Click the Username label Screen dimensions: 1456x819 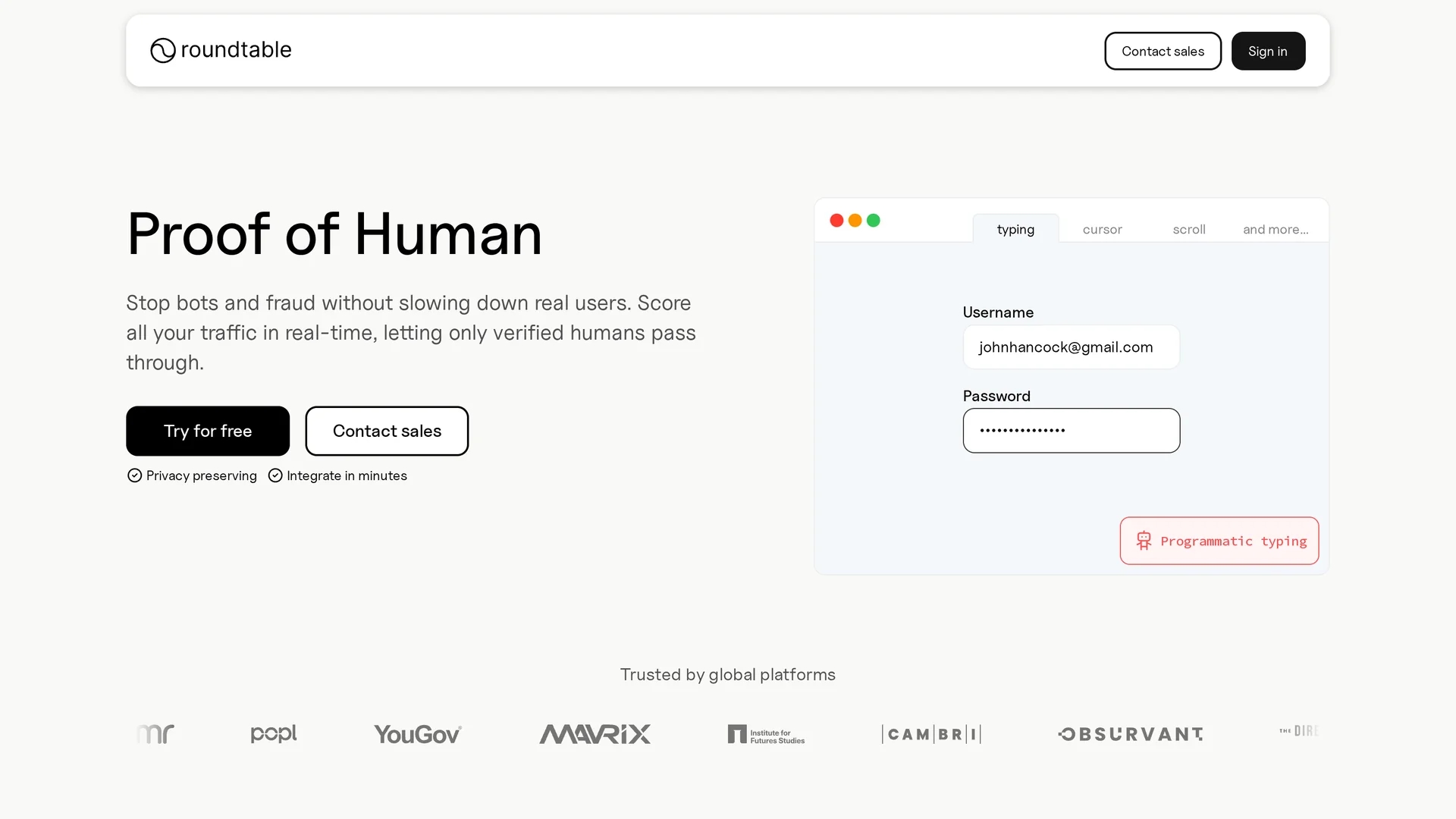click(x=998, y=312)
